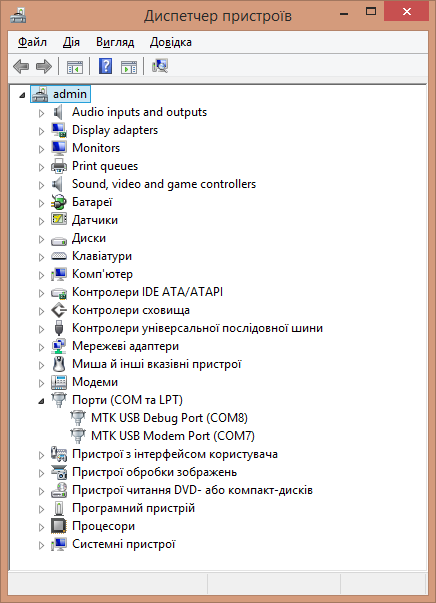The width and height of the screenshot is (436, 603).
Task: Click the Print queues printer icon
Action: pos(59,166)
